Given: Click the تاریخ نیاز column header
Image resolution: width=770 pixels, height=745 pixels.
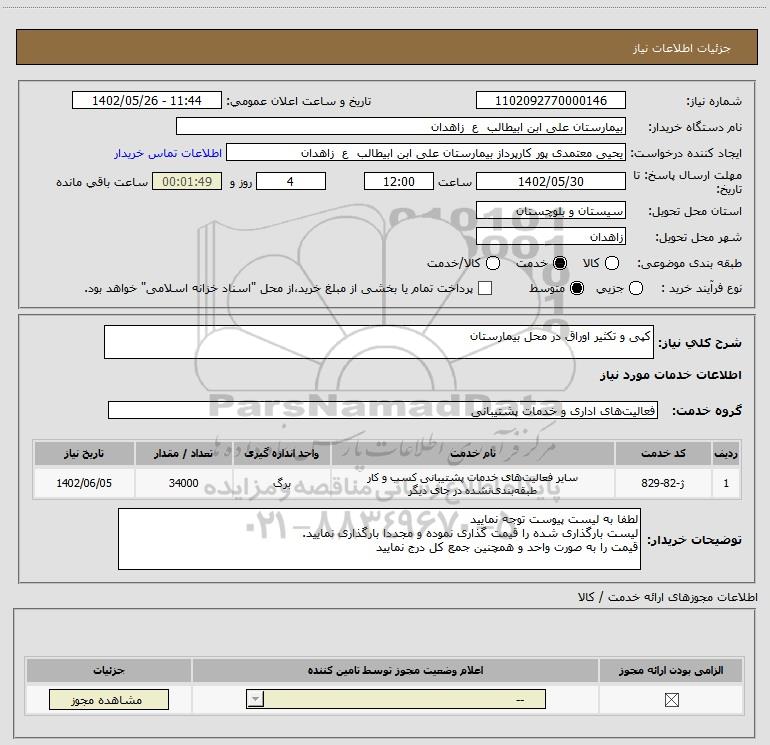Looking at the screenshot, I should coord(84,453).
